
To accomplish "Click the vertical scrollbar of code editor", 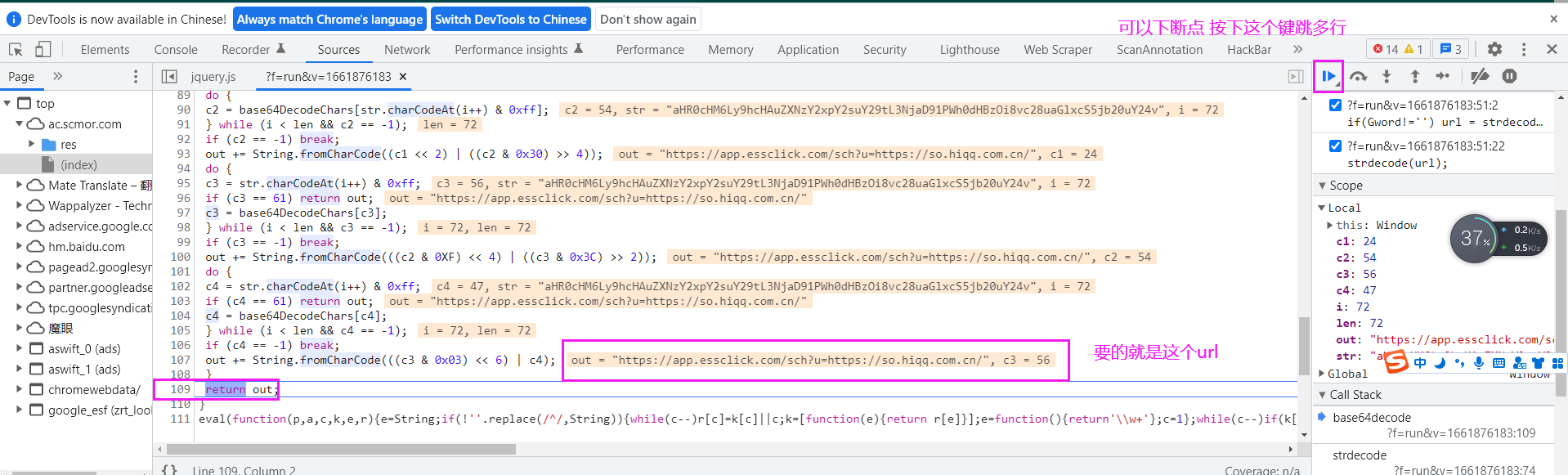I will pos(1304,345).
